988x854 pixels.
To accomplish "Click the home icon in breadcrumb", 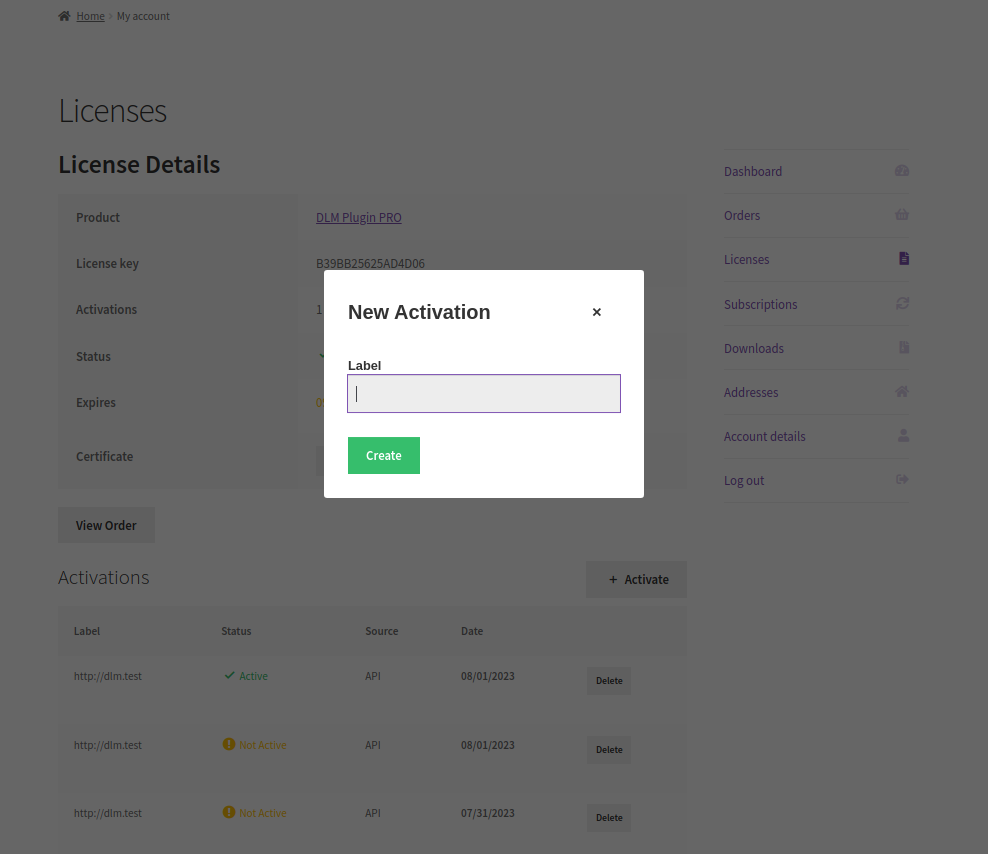I will click(x=64, y=16).
